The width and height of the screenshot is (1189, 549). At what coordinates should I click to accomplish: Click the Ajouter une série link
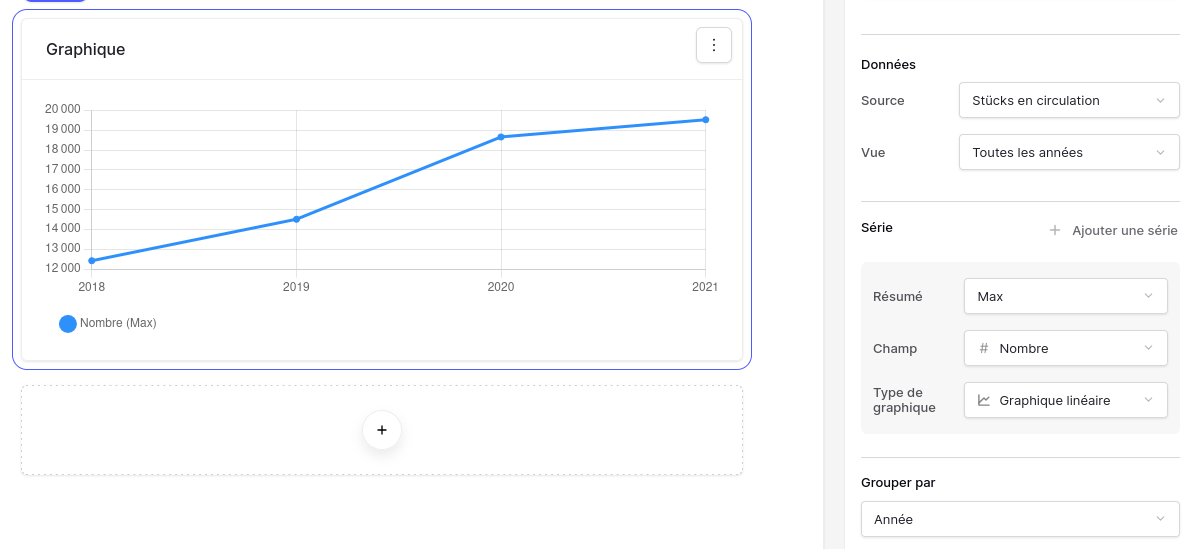click(1124, 231)
